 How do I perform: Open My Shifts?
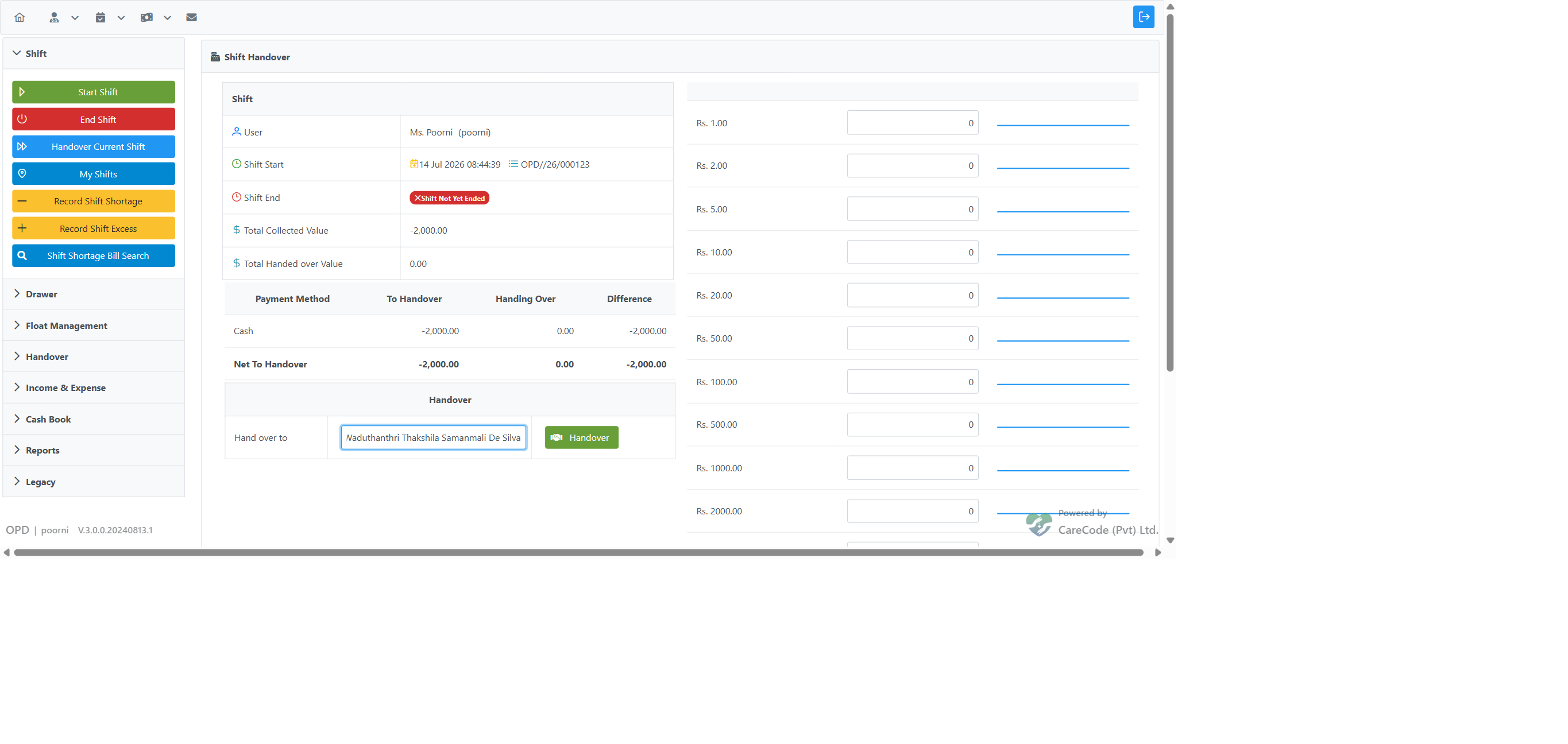(94, 174)
